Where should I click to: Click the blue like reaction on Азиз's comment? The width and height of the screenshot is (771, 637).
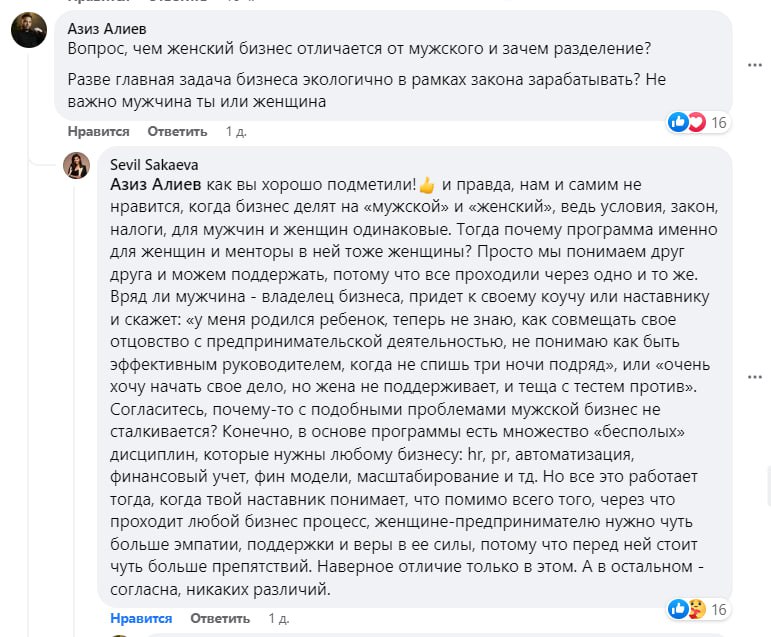point(679,122)
